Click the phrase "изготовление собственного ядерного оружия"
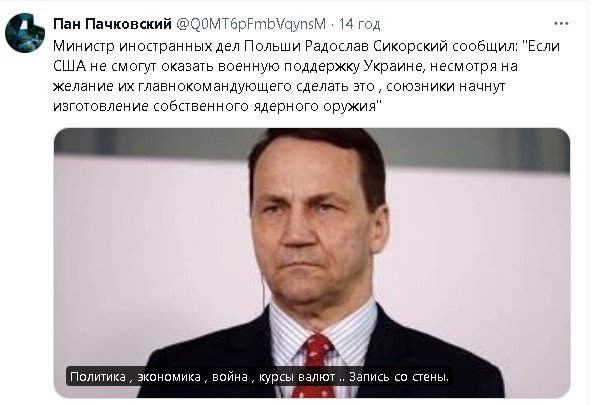Viewport: 593px width, 405px height. [x=214, y=106]
